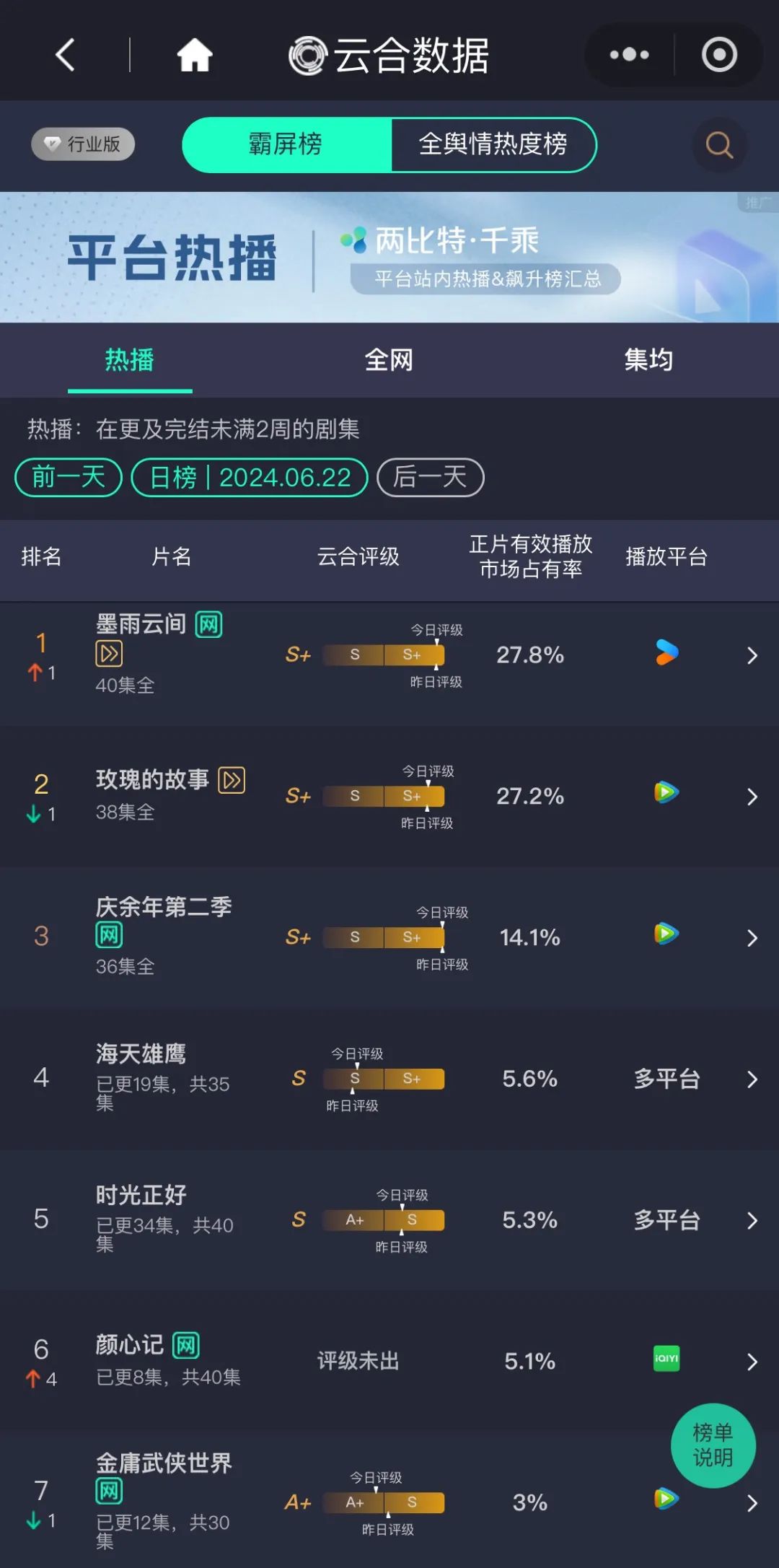This screenshot has height=1568, width=779.
Task: Switch to the 集均 tab
Action: (648, 360)
